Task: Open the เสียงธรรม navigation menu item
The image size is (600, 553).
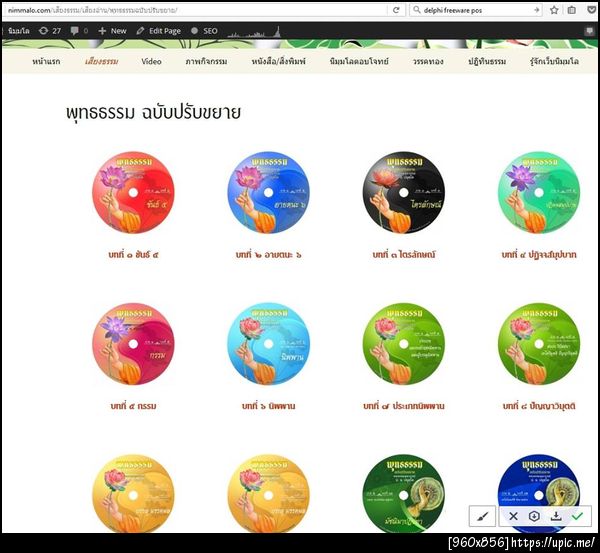Action: (101, 61)
